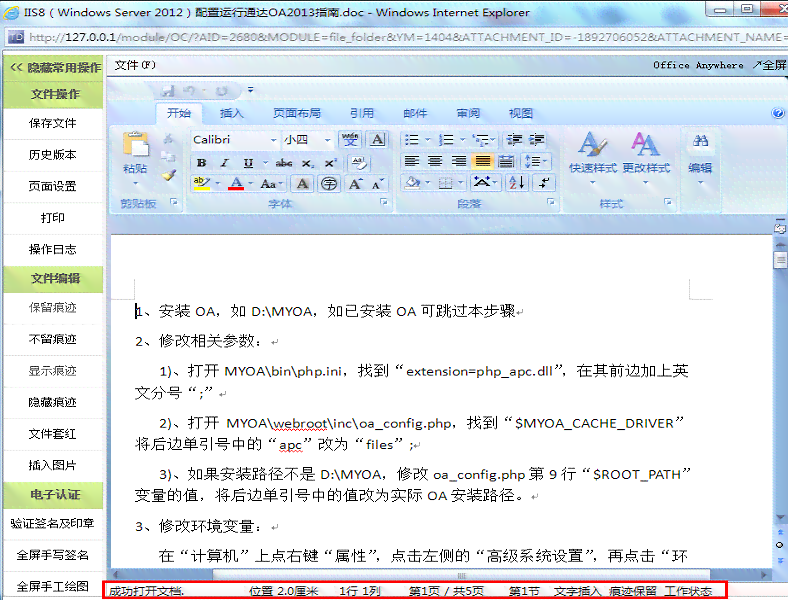Switch to the 邮件 ribbon tab
This screenshot has height=600, width=788.
[x=415, y=113]
